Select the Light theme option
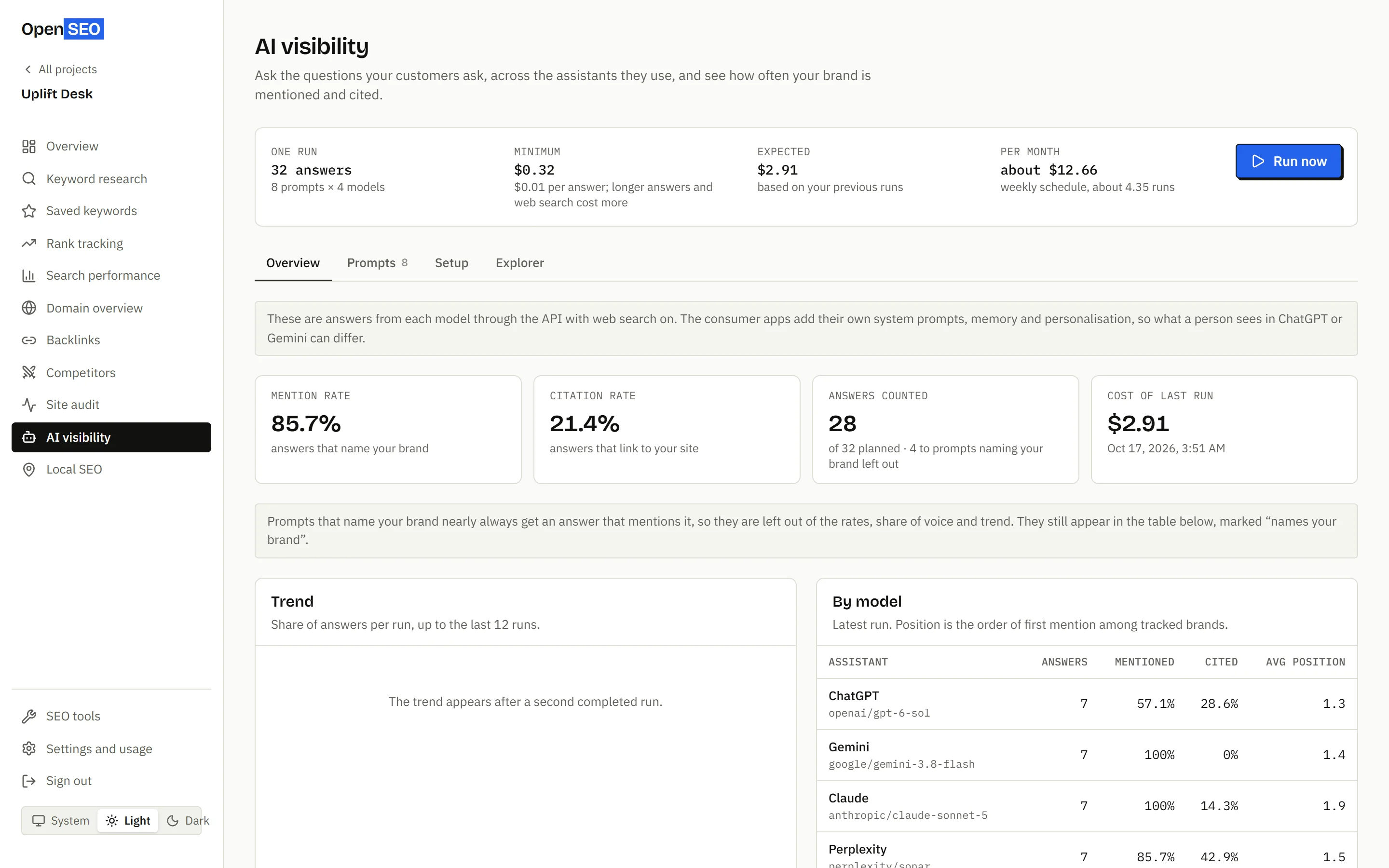This screenshot has height=868, width=1389. pyautogui.click(x=128, y=820)
